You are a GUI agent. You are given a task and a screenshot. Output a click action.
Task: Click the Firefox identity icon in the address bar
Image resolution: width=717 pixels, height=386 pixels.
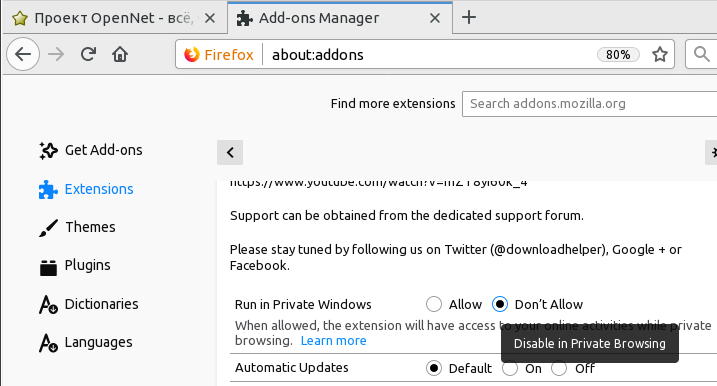point(192,54)
